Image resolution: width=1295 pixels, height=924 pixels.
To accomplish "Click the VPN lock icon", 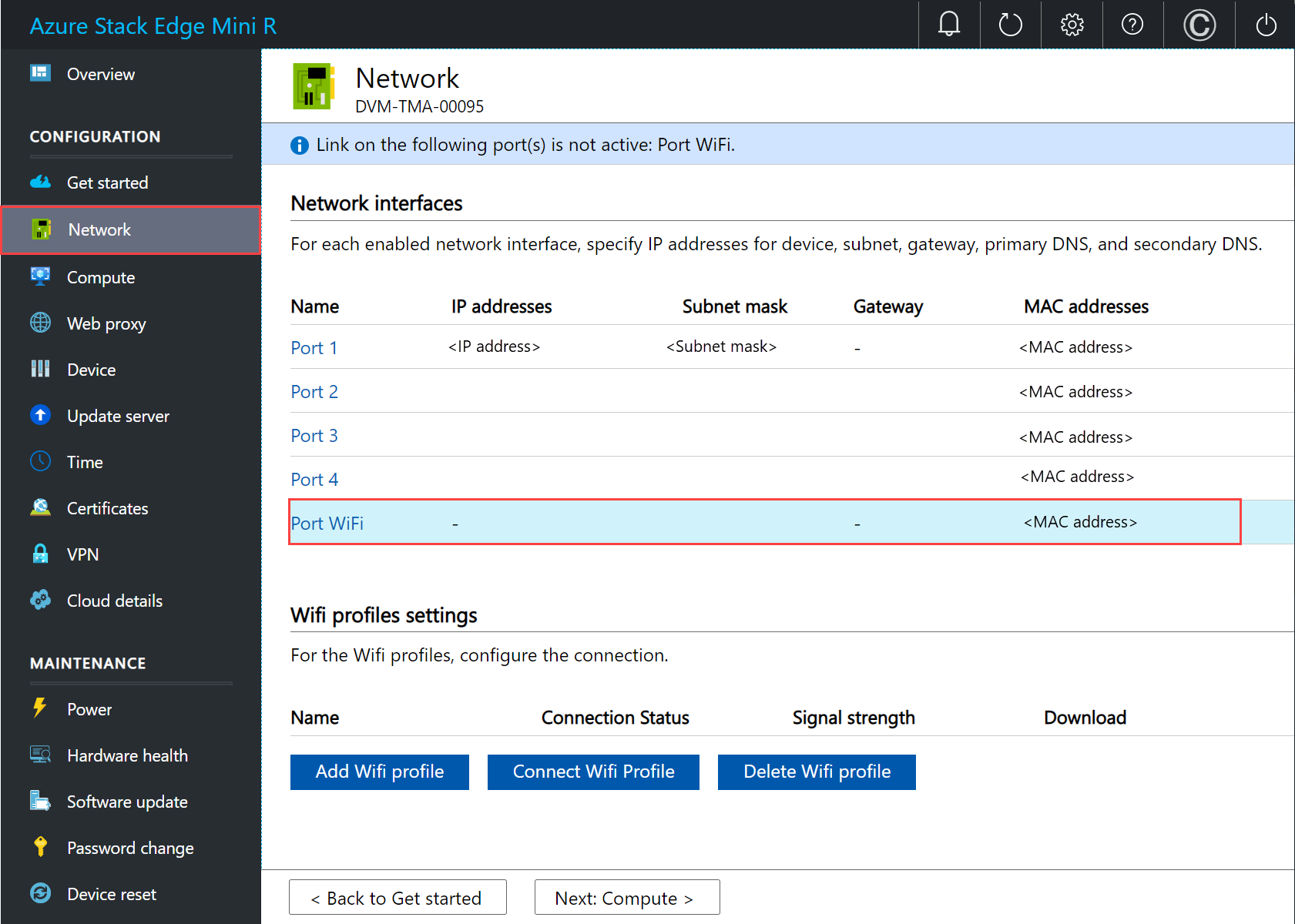I will coord(40,554).
